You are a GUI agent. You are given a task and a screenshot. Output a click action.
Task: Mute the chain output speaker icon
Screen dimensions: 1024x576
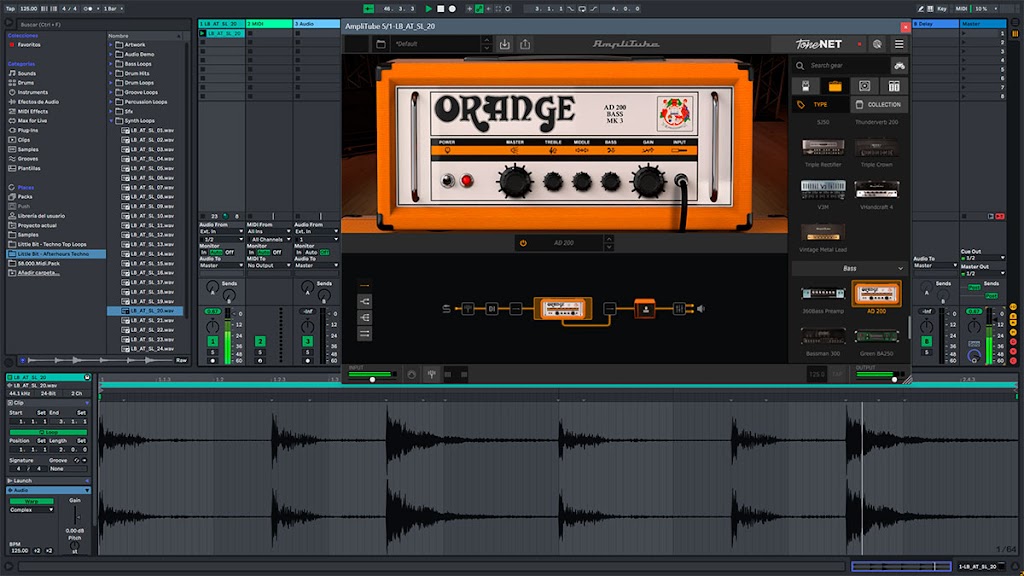pyautogui.click(x=701, y=309)
